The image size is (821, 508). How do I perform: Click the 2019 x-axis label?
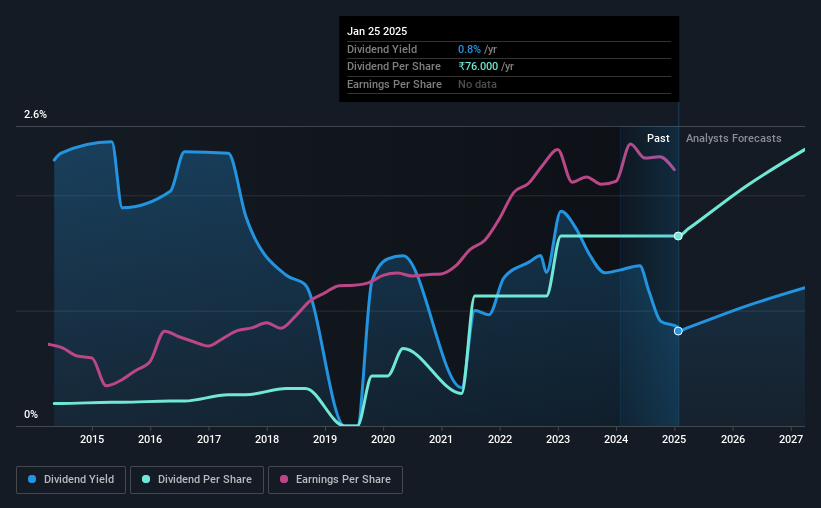[325, 439]
